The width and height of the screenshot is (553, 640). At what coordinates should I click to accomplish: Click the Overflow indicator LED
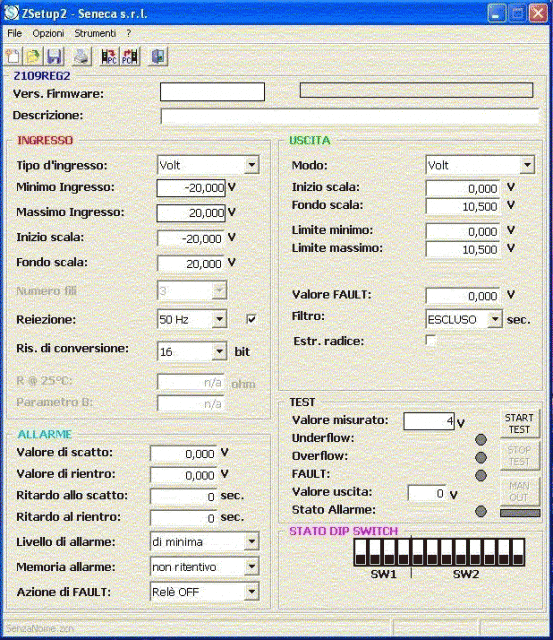pos(481,457)
